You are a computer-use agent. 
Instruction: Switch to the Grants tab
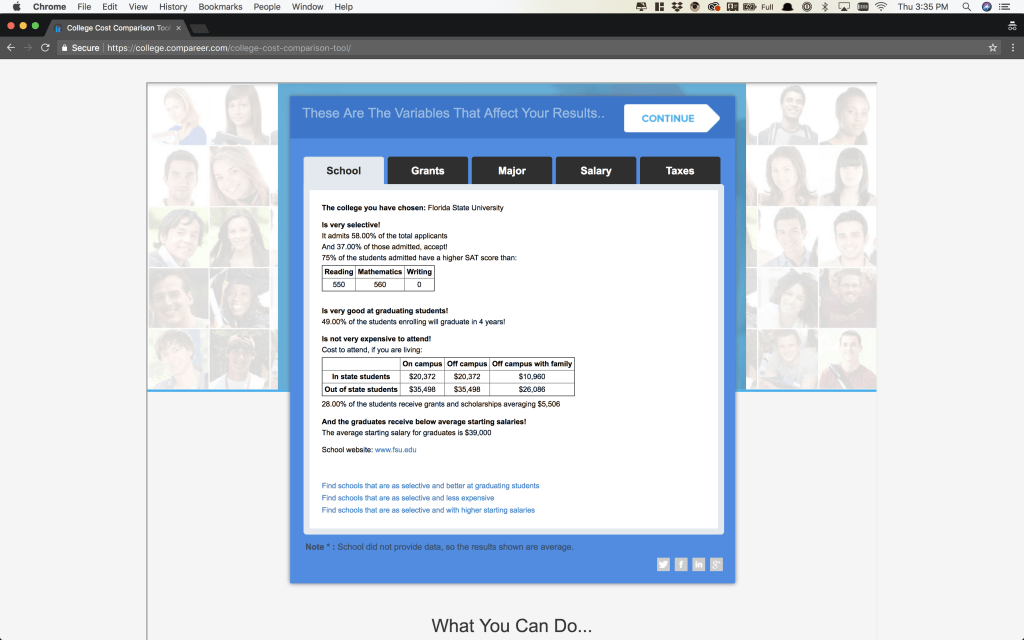[428, 170]
